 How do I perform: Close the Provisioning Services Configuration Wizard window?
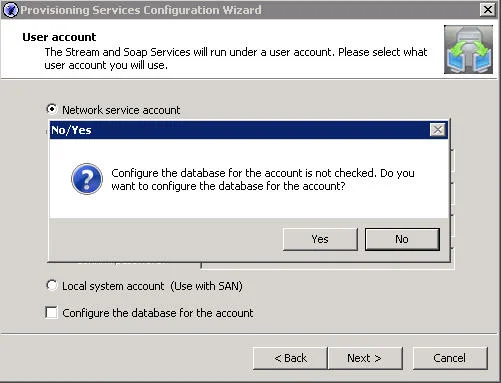pos(487,9)
